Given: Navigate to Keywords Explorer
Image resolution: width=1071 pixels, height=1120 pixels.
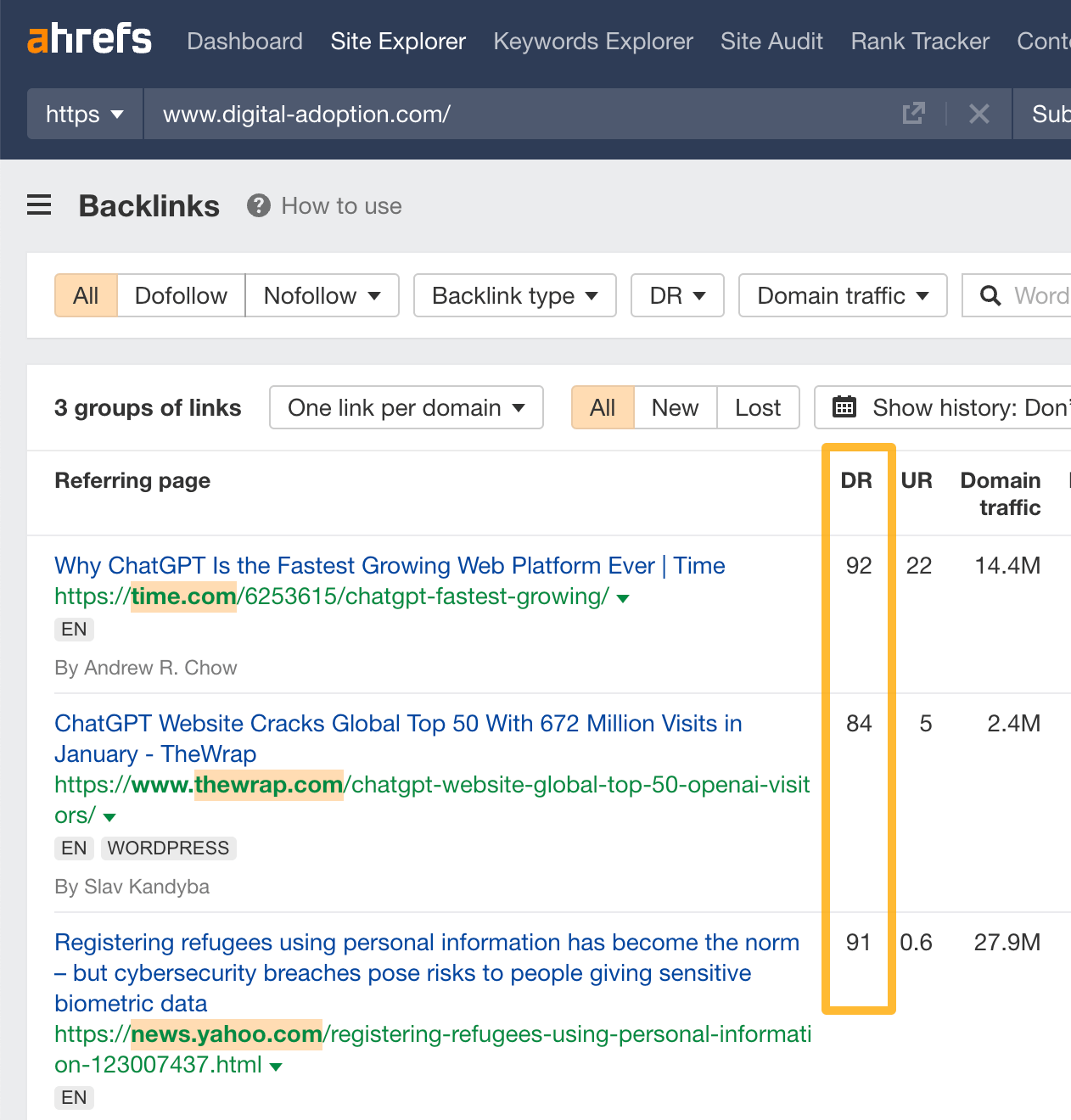Looking at the screenshot, I should (593, 41).
